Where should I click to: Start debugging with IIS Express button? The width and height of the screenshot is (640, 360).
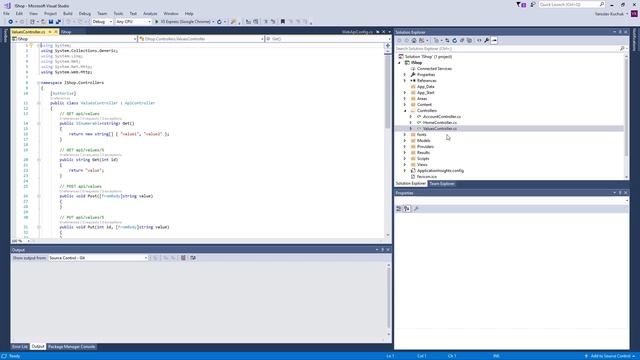point(184,22)
